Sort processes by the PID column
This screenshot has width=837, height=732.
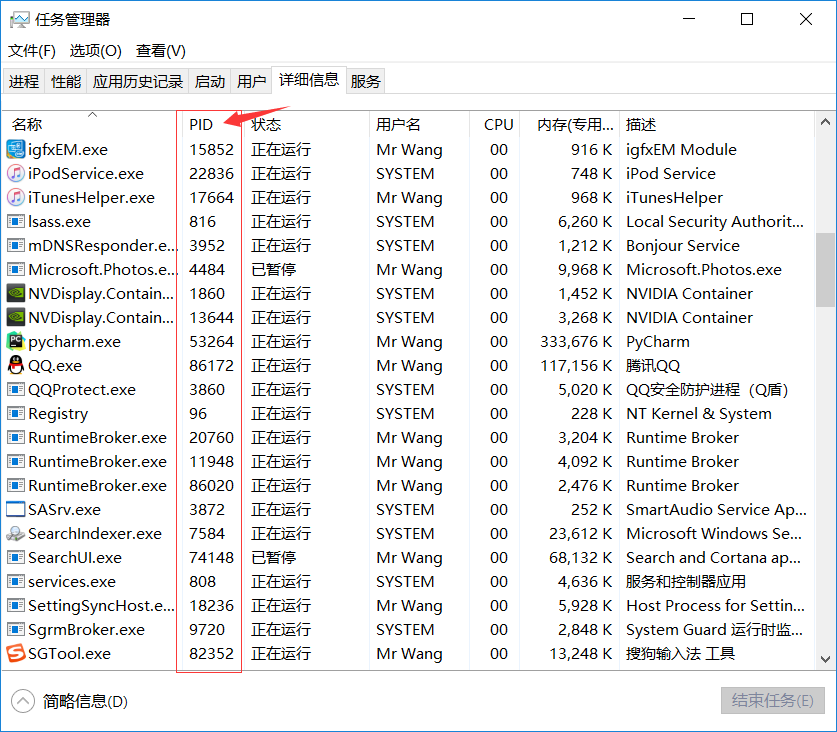tap(205, 124)
